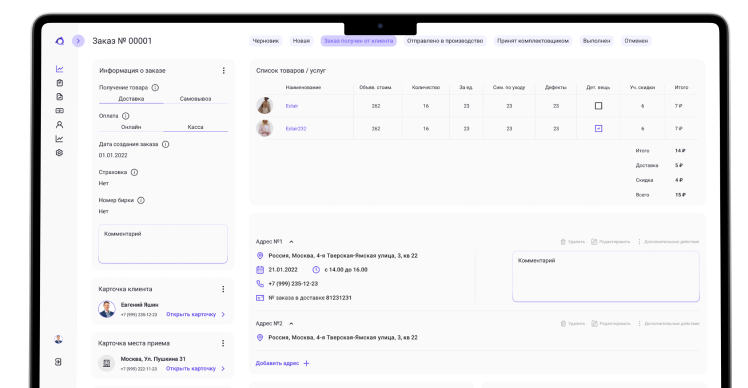Click trash icon Удалить for Адрес №1
This screenshot has height=388, width=748.
coord(563,242)
